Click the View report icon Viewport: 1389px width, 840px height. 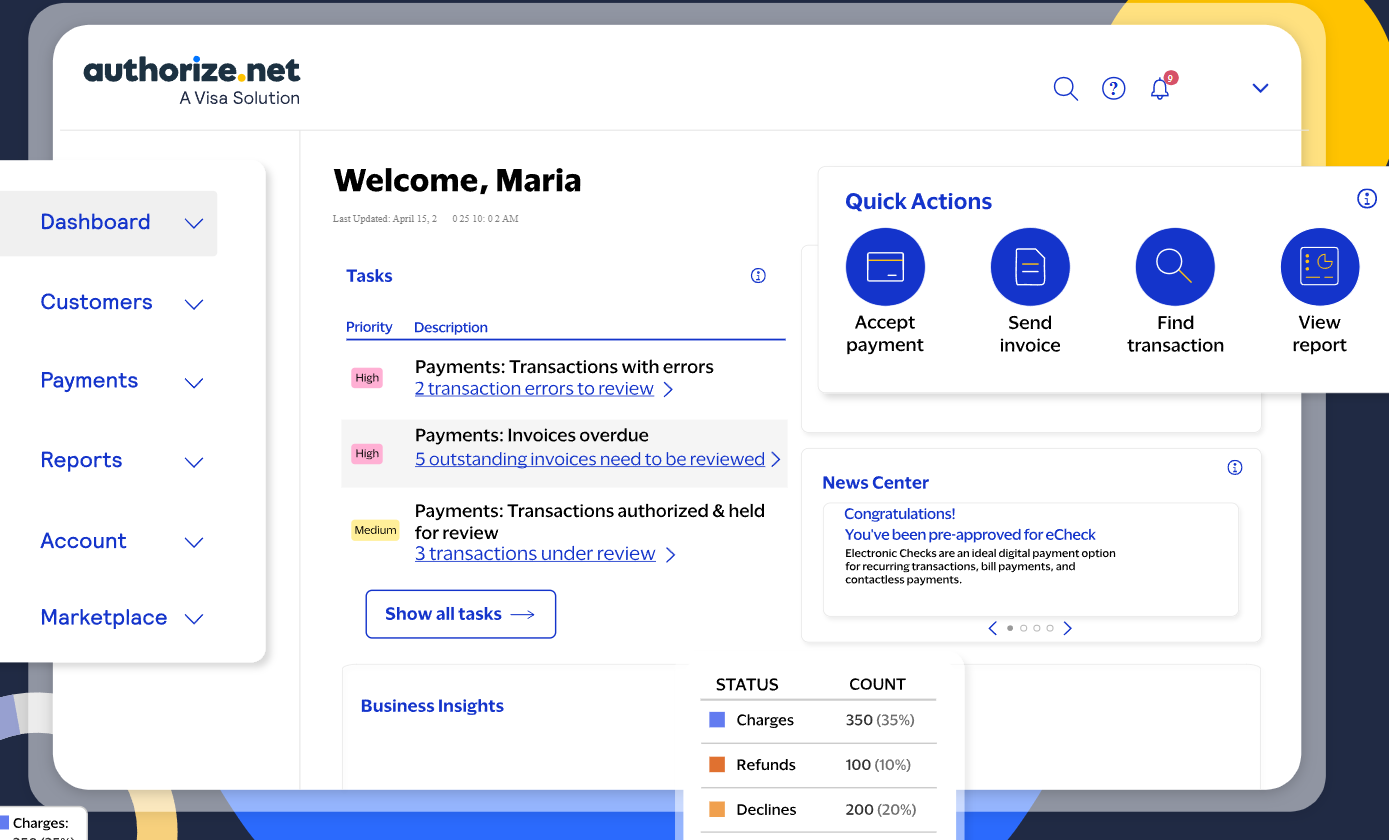tap(1320, 267)
